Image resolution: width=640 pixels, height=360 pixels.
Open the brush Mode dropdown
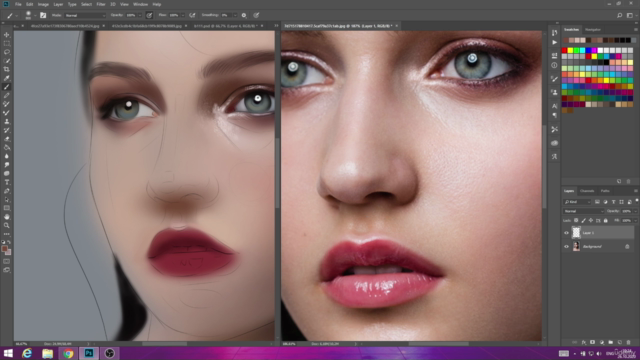(x=85, y=15)
